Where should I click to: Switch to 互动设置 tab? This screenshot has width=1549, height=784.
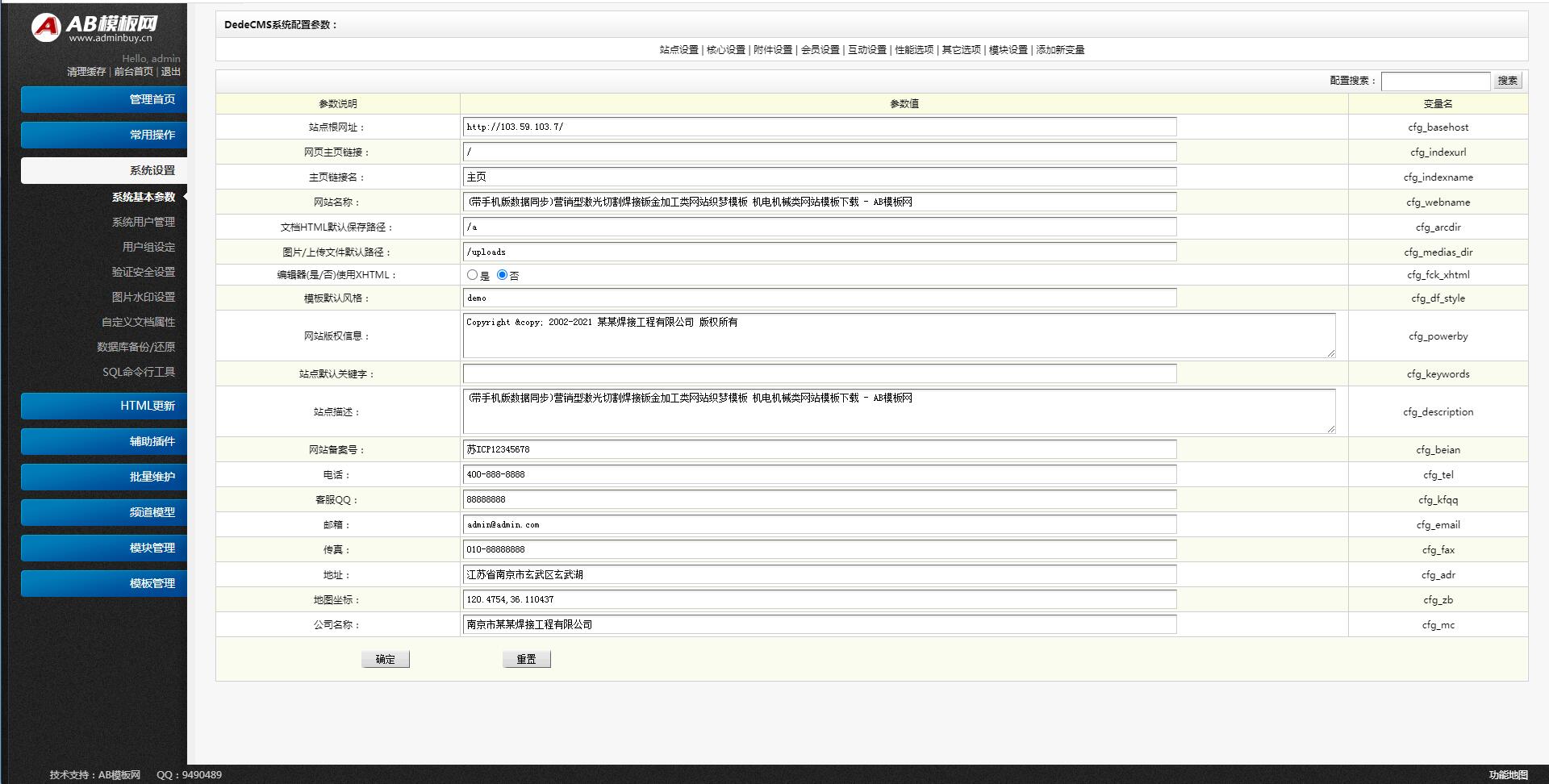click(867, 50)
